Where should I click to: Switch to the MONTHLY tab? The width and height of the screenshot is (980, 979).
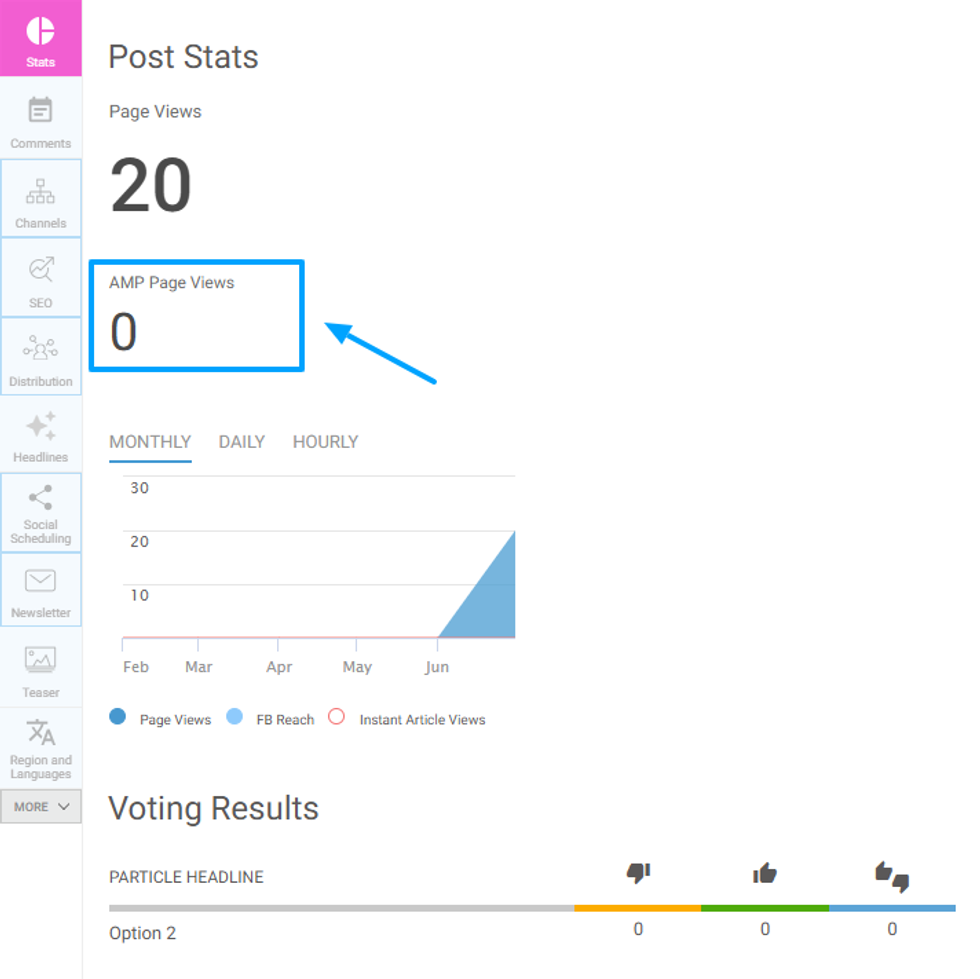[x=150, y=442]
